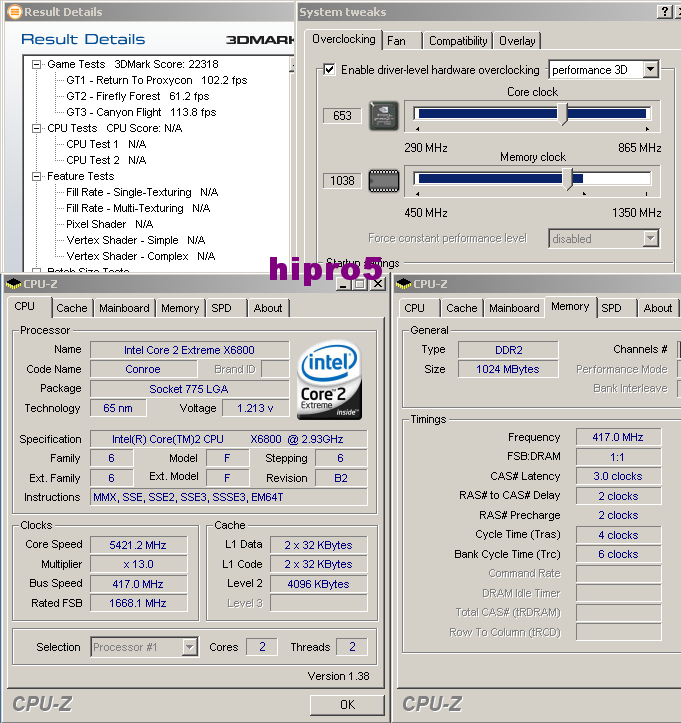
Task: Select GT1 - Return To Proxycon result row
Action: (157, 80)
